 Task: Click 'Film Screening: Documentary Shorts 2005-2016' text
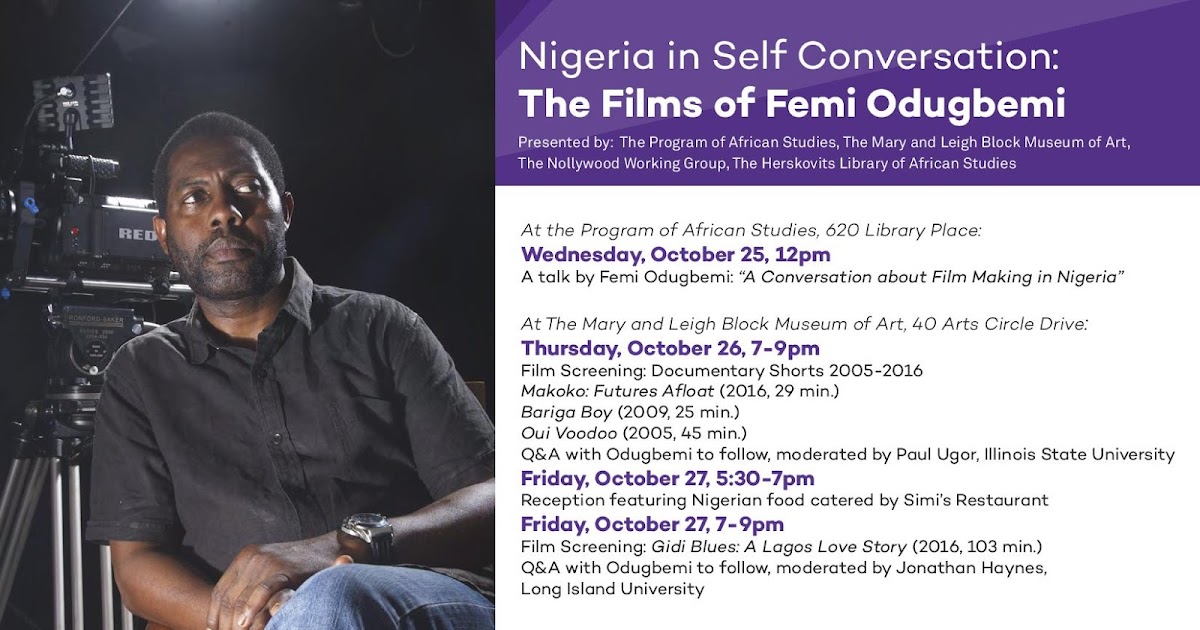(721, 371)
